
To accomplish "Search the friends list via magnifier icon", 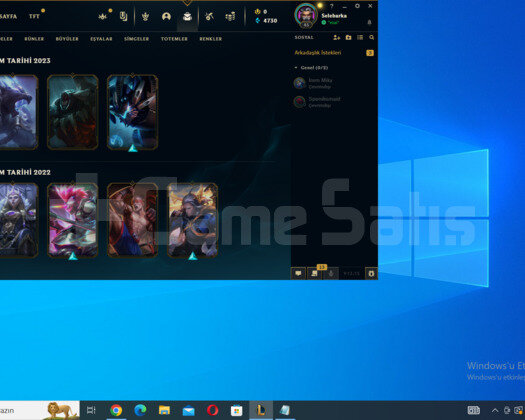I will point(372,38).
